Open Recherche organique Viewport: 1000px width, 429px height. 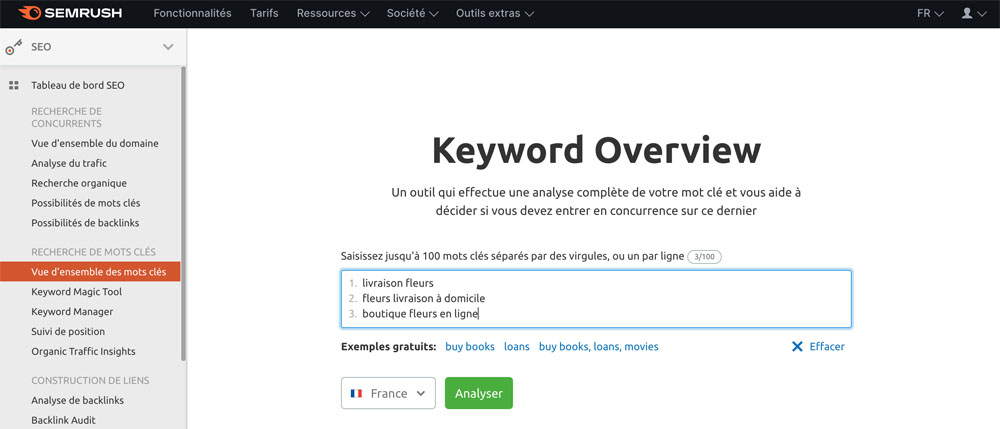pos(79,183)
